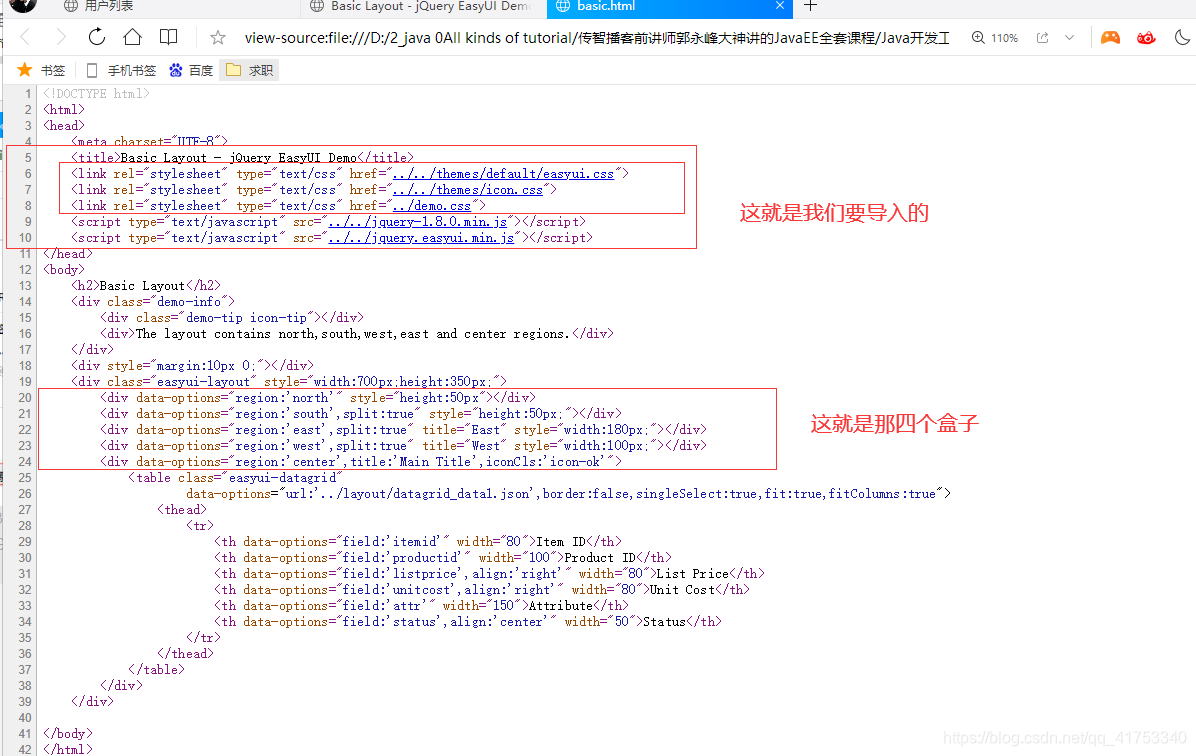Click the List Price th line
The width and height of the screenshot is (1196, 756).
(490, 574)
